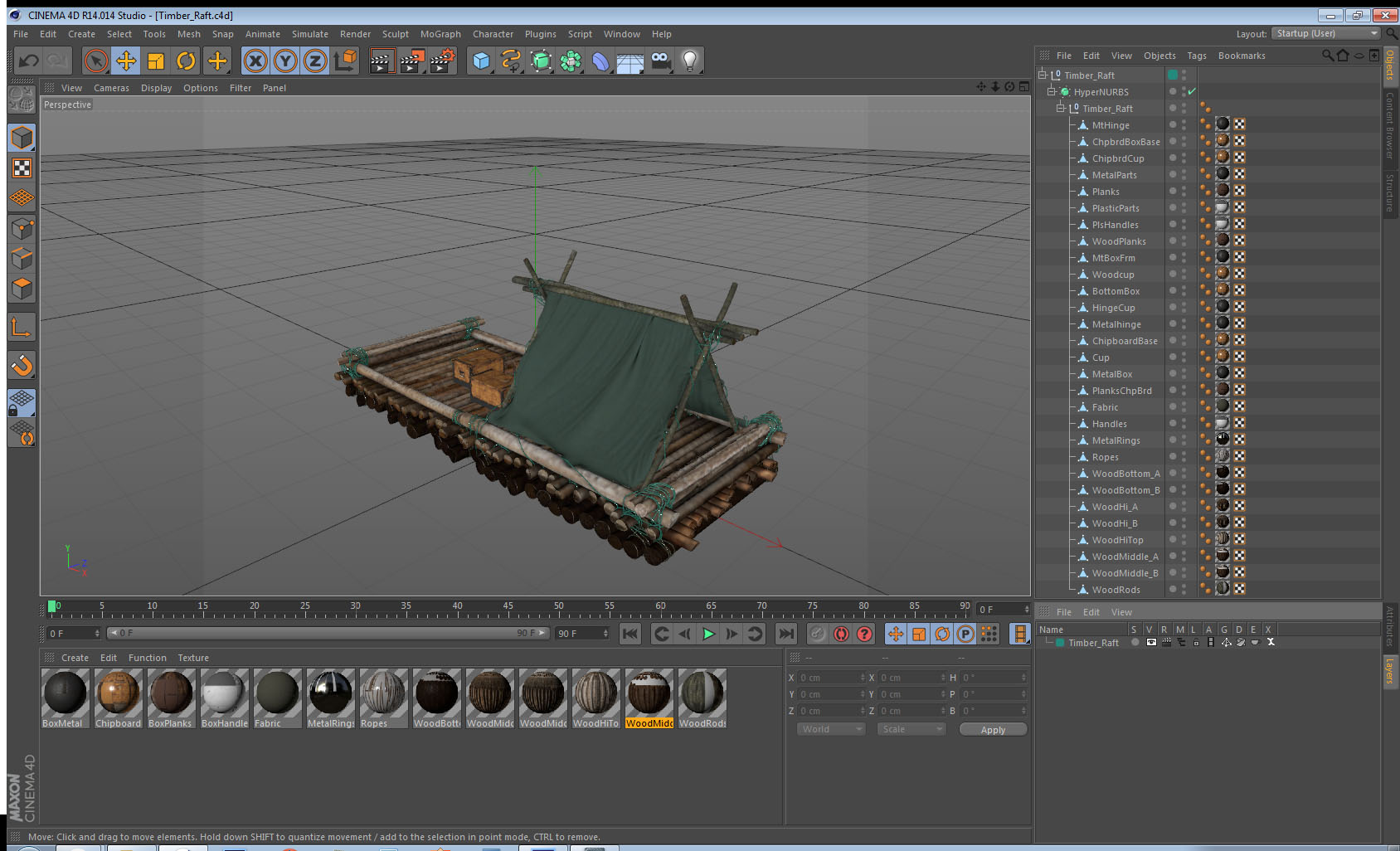Select the Ropes object in the hierarchy
This screenshot has height=851, width=1400.
(1105, 457)
